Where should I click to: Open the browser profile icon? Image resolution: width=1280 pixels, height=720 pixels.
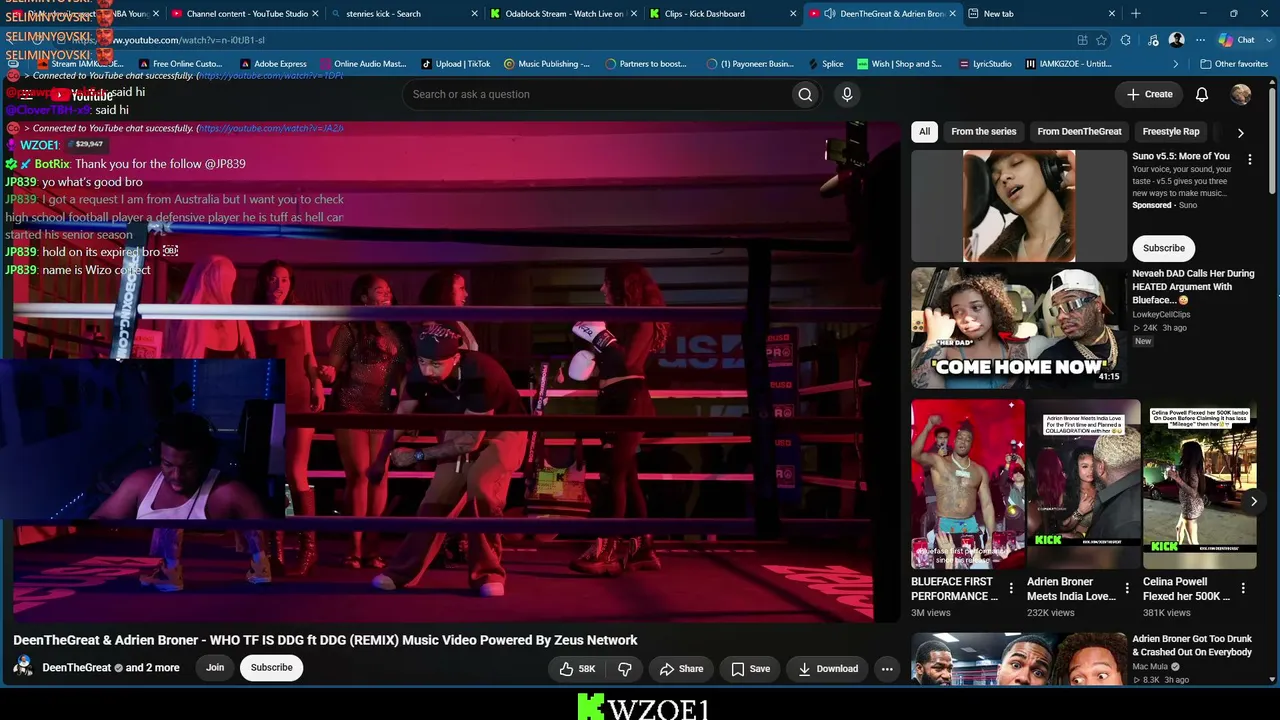tap(1176, 40)
